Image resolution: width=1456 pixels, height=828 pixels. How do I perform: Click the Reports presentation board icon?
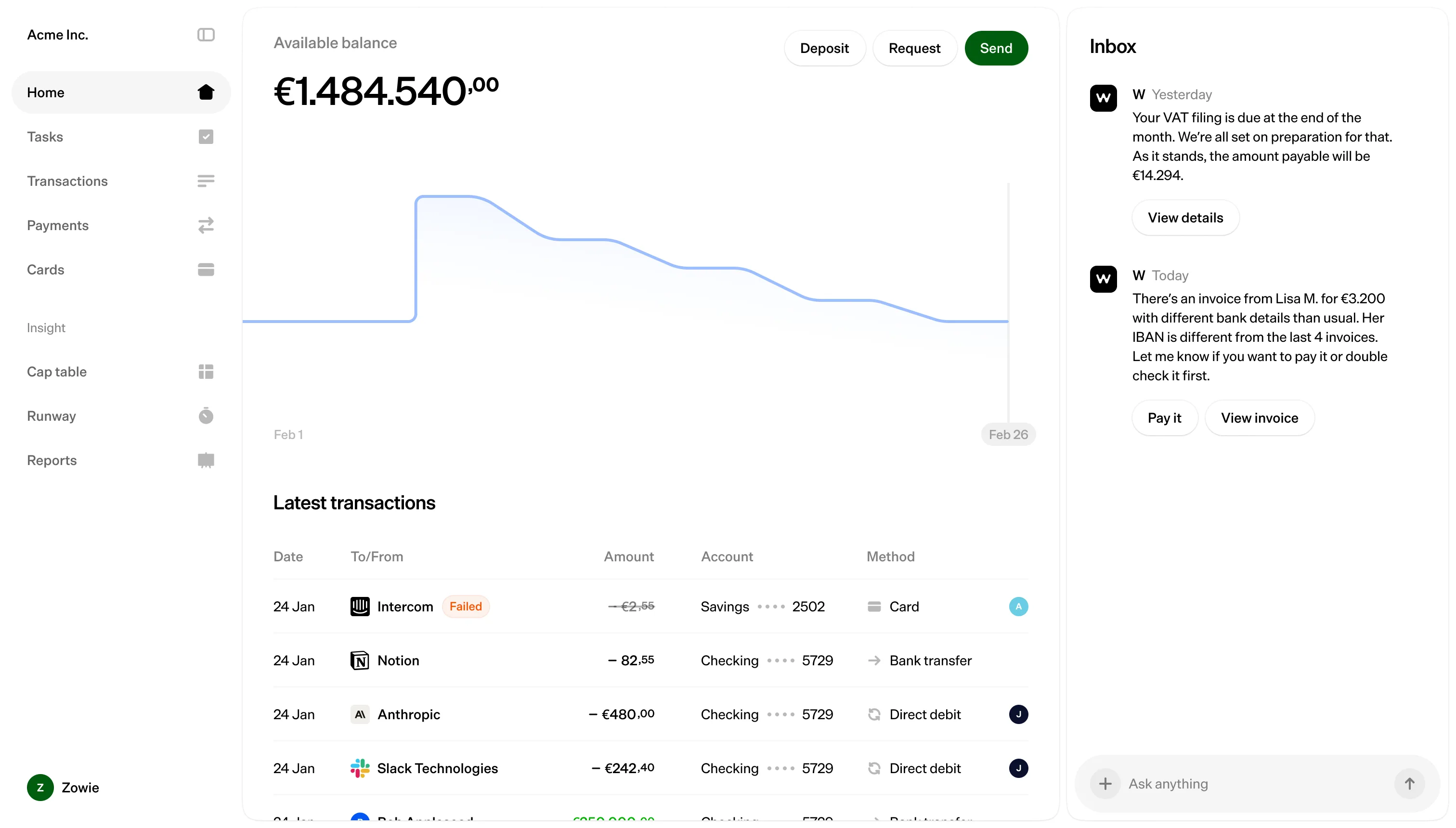coord(205,460)
